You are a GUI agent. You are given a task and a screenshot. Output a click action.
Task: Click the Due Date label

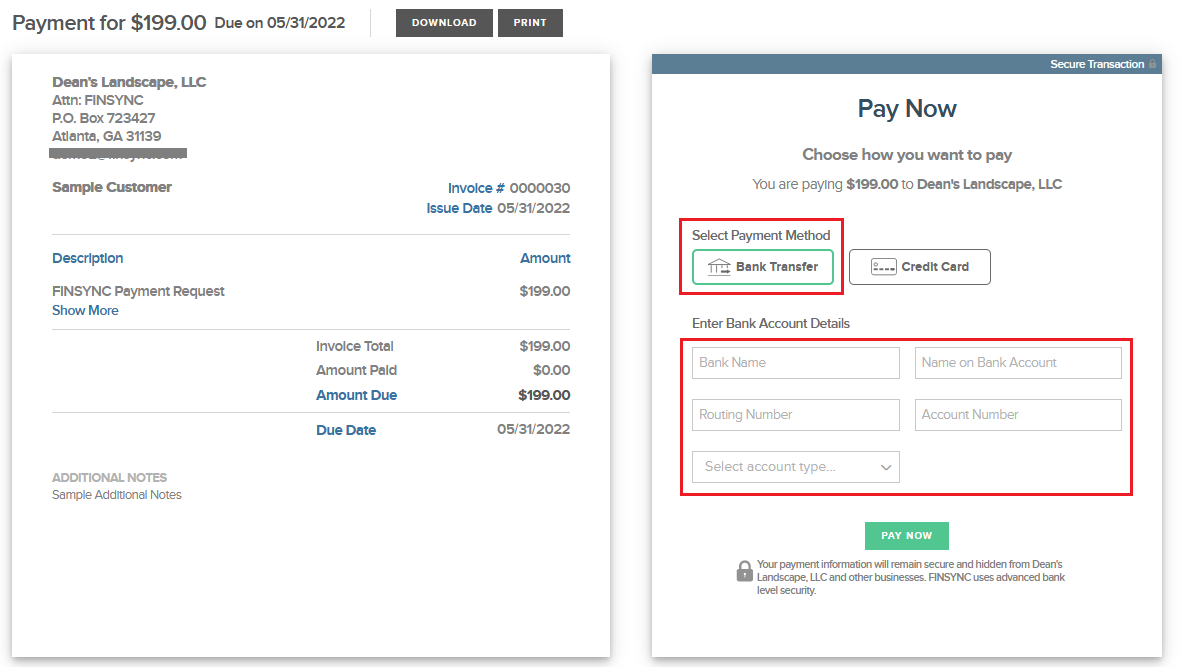pos(346,430)
